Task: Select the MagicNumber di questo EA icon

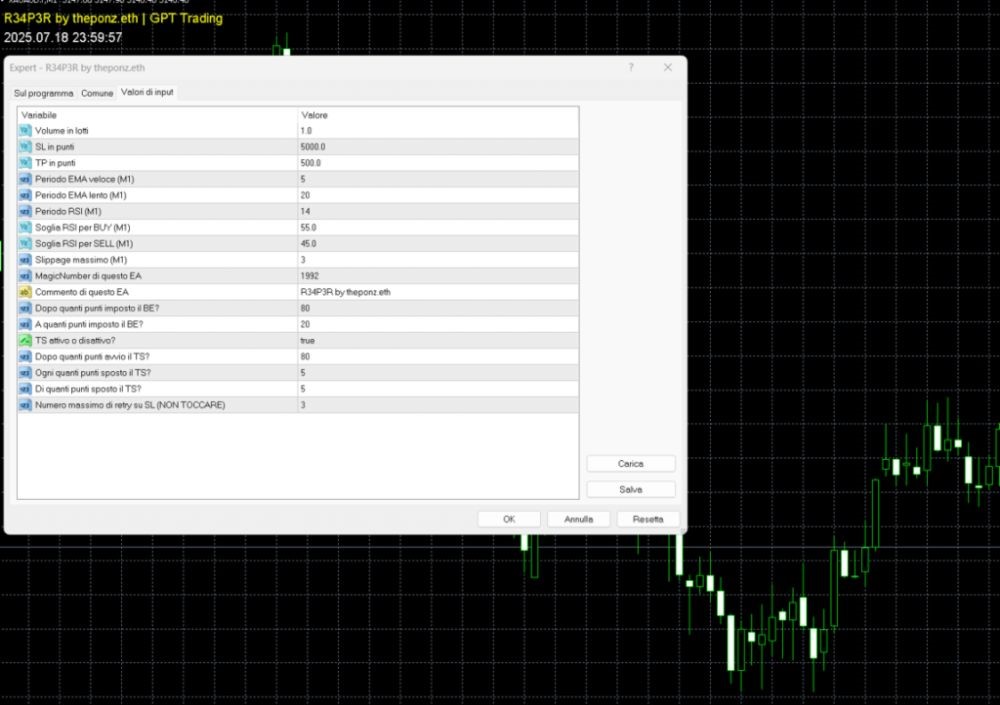Action: click(26, 275)
